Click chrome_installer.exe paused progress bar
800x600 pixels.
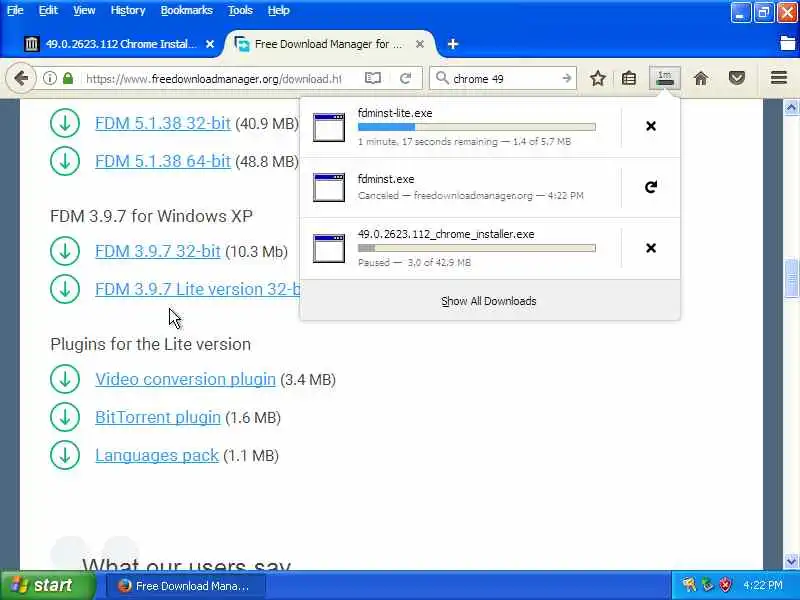tap(477, 248)
